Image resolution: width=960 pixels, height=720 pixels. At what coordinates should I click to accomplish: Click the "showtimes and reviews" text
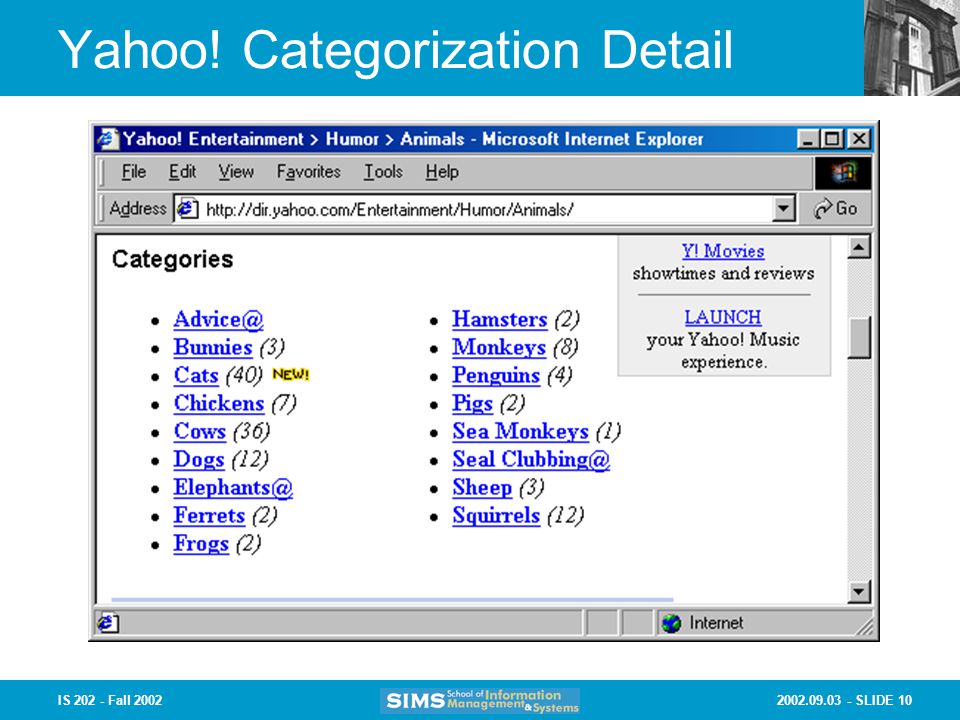(x=723, y=274)
